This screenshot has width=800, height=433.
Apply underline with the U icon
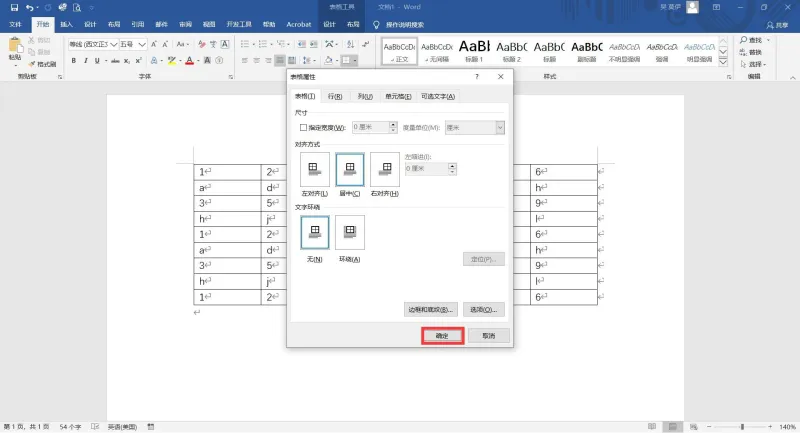97,61
